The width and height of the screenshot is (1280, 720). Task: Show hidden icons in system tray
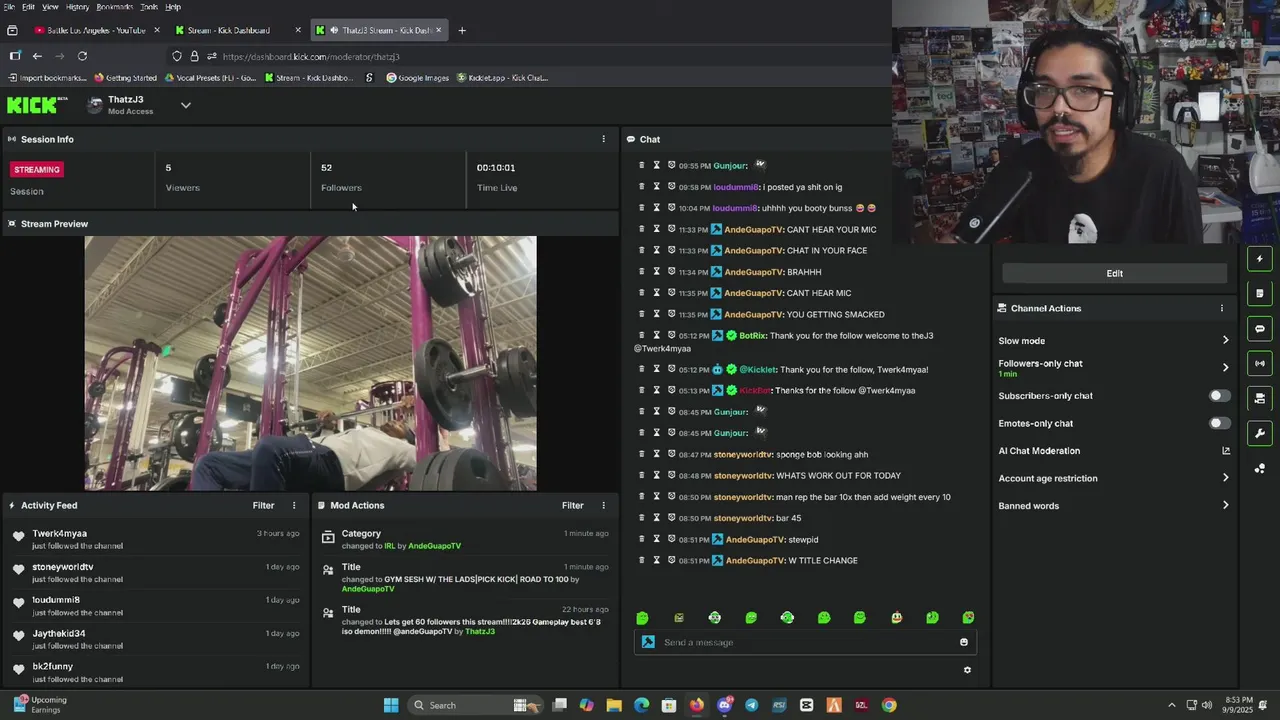(1172, 705)
